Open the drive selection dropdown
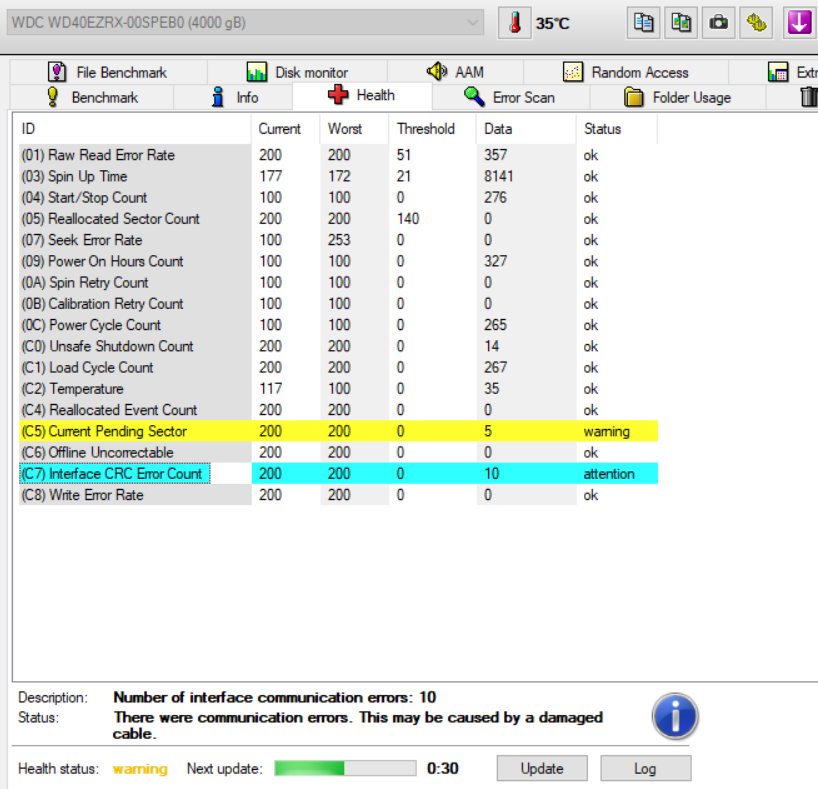 coord(245,22)
